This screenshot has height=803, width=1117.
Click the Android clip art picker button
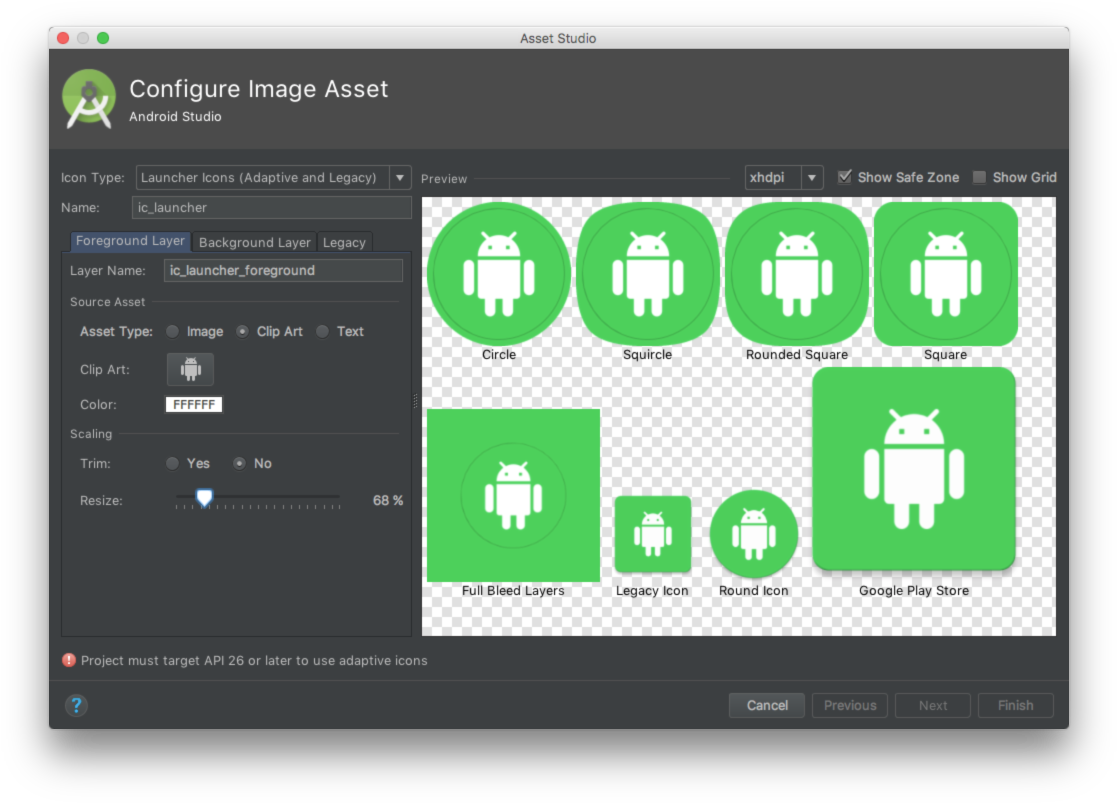190,369
